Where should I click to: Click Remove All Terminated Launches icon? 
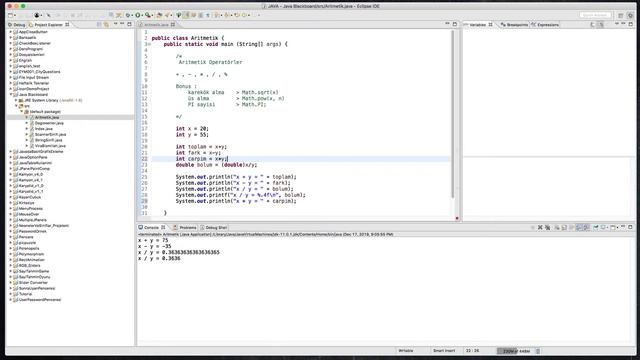click(547, 227)
